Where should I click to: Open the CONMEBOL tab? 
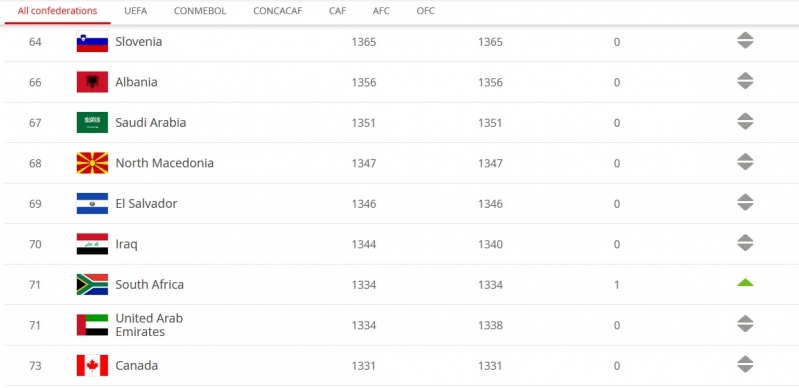[x=200, y=11]
